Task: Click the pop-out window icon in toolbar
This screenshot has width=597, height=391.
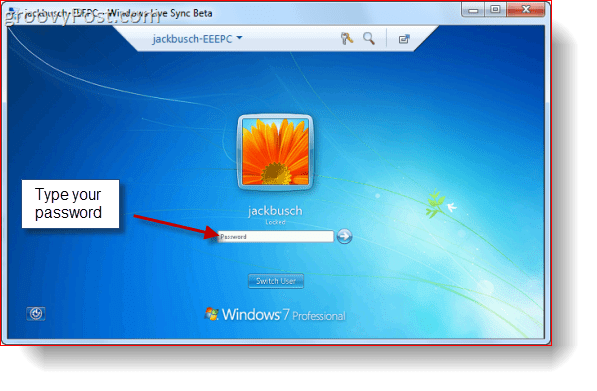Action: pos(404,39)
